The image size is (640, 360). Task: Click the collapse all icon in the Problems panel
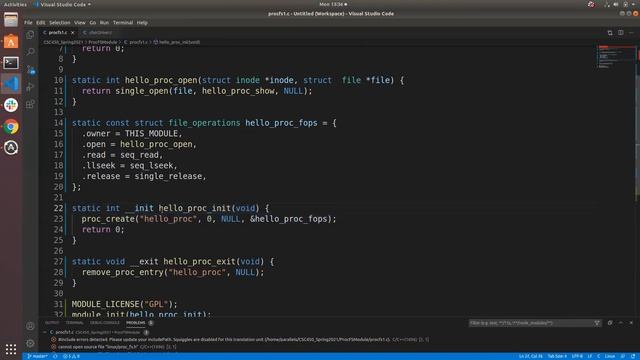(610, 323)
